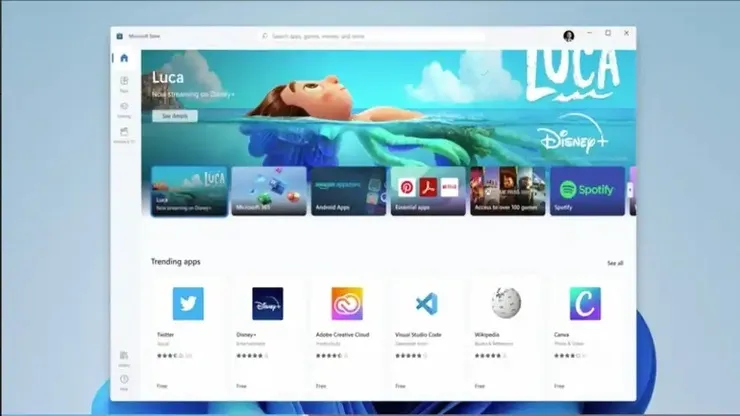
Task: Click the Wikipedia app title text
Action: coord(487,335)
